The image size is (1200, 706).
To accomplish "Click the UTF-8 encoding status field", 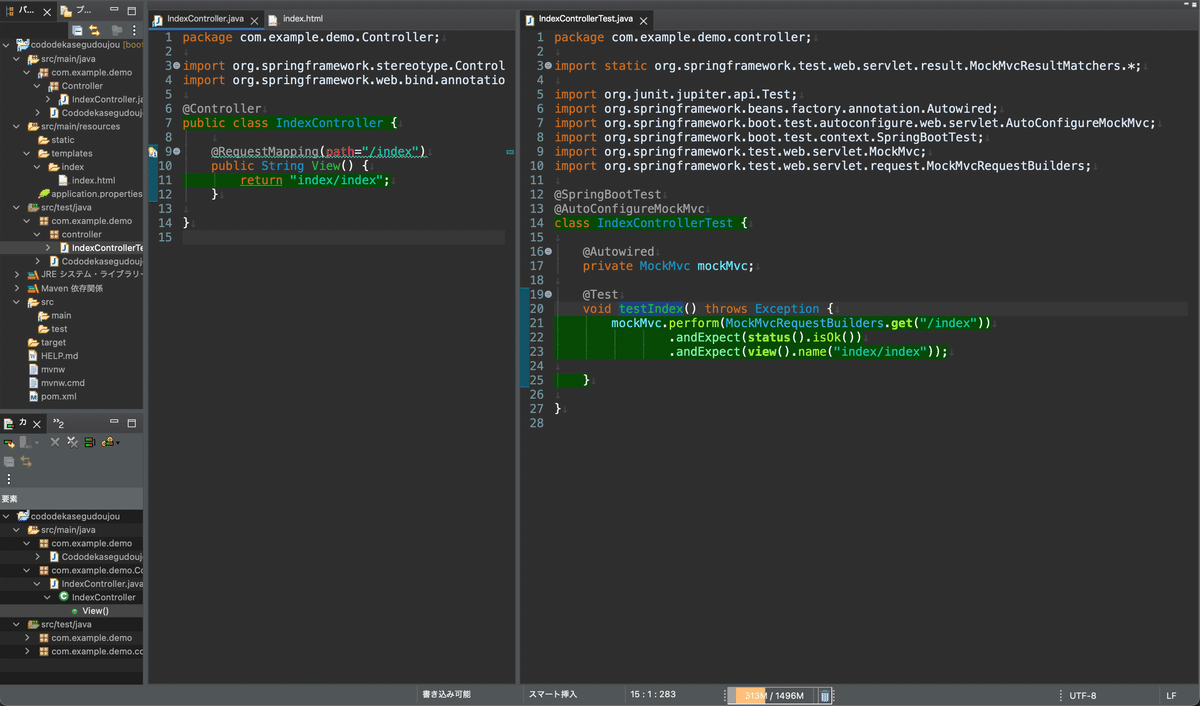I will pos(1082,695).
